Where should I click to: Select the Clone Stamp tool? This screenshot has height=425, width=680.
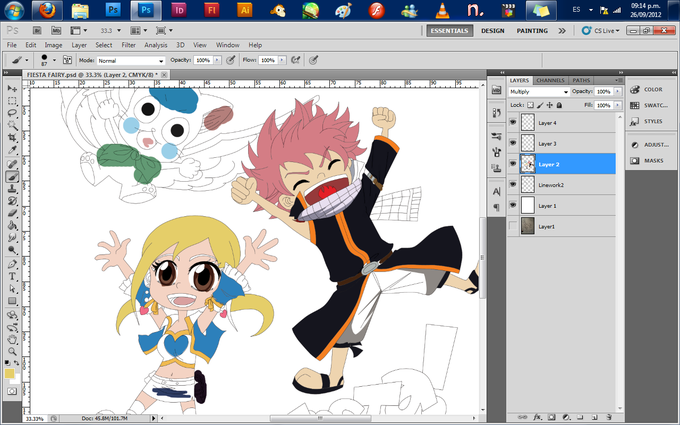click(12, 189)
